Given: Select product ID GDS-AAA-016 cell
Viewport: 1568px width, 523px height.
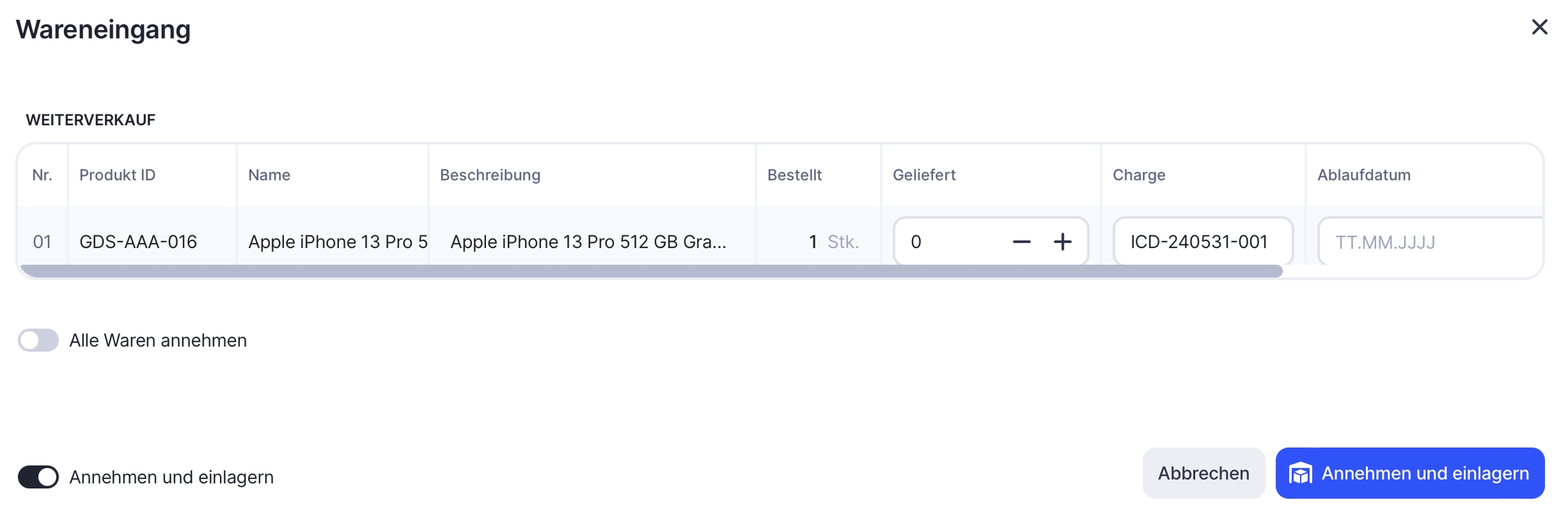Looking at the screenshot, I should click(138, 242).
